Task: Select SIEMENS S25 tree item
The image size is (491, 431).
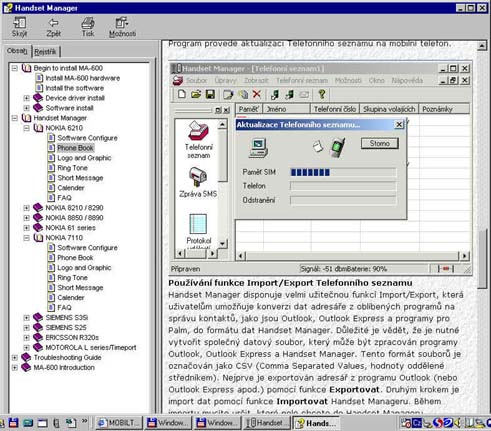Action: (x=66, y=328)
